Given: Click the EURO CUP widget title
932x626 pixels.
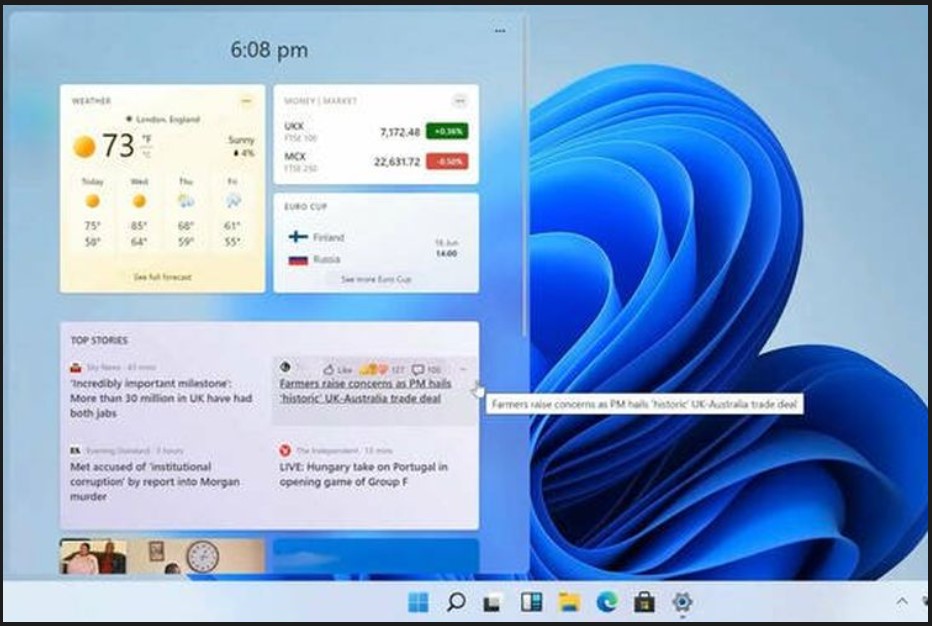Looking at the screenshot, I should coord(306,207).
